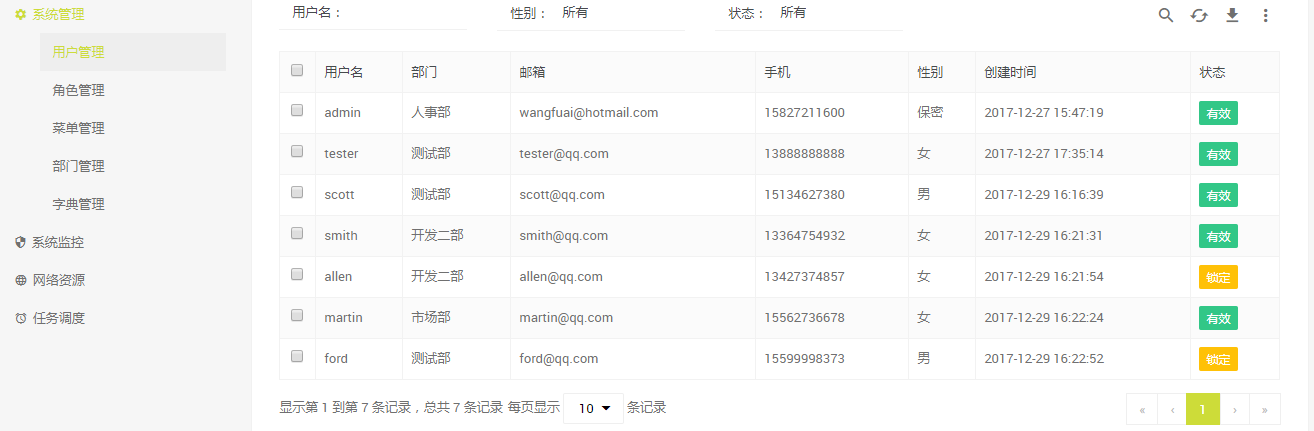Tick the allen row checkbox
Image resolution: width=1314 pixels, height=431 pixels.
[x=297, y=273]
